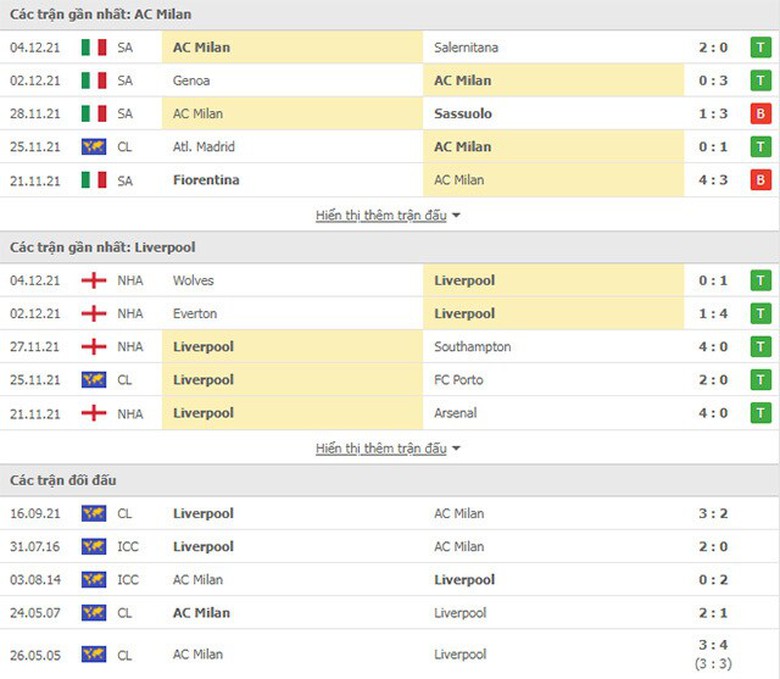The image size is (780, 679).
Task: Click the 4 : 3 score of Fiorentina match
Action: 714,180
